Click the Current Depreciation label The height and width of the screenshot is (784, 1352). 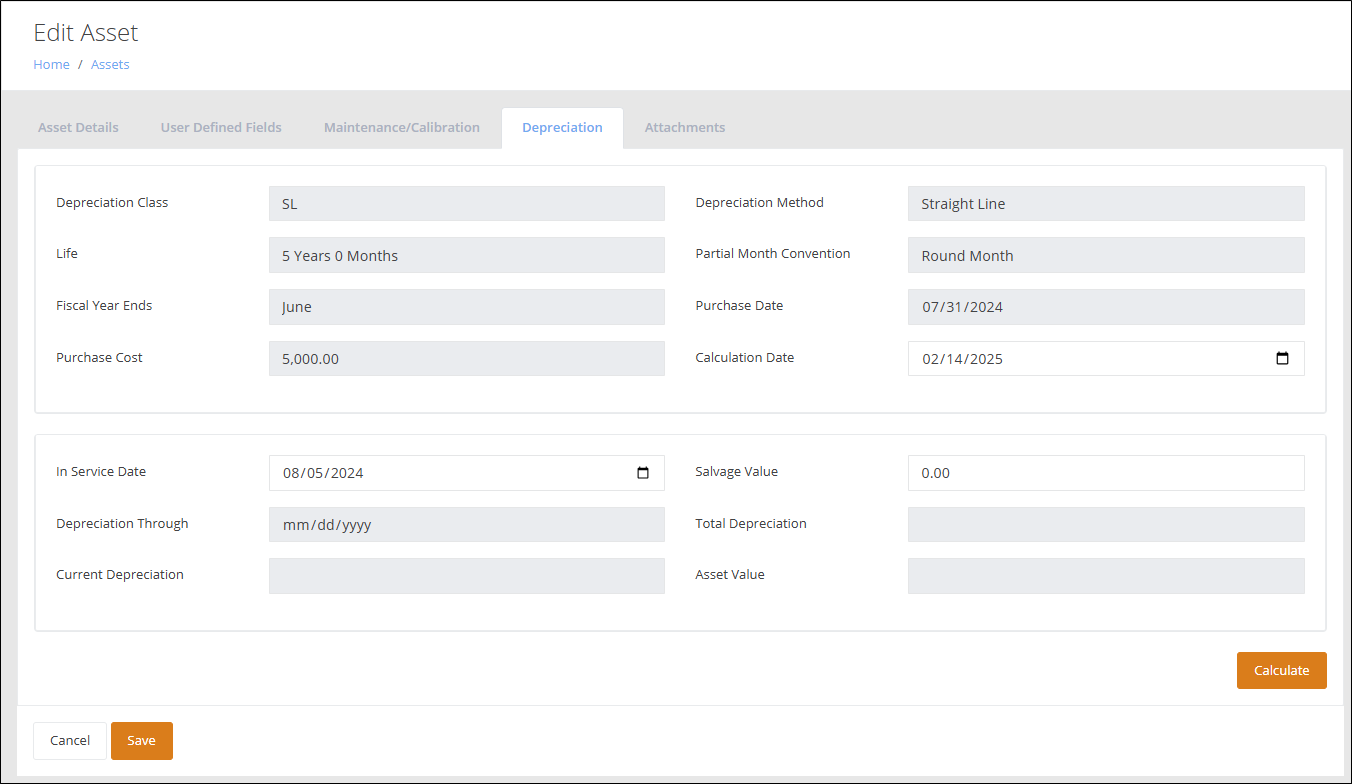tap(120, 575)
